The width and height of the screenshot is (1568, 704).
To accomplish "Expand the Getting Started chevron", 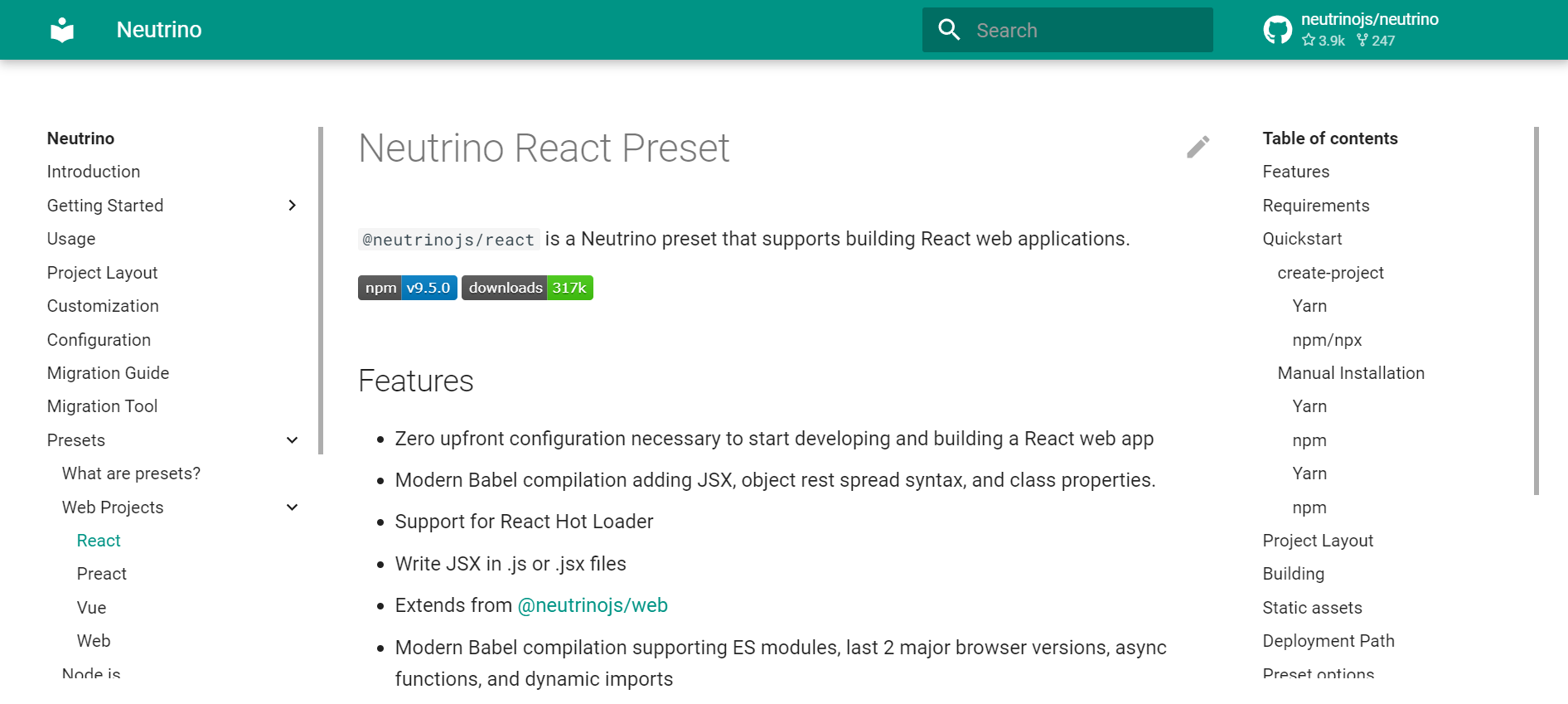I will (x=292, y=206).
